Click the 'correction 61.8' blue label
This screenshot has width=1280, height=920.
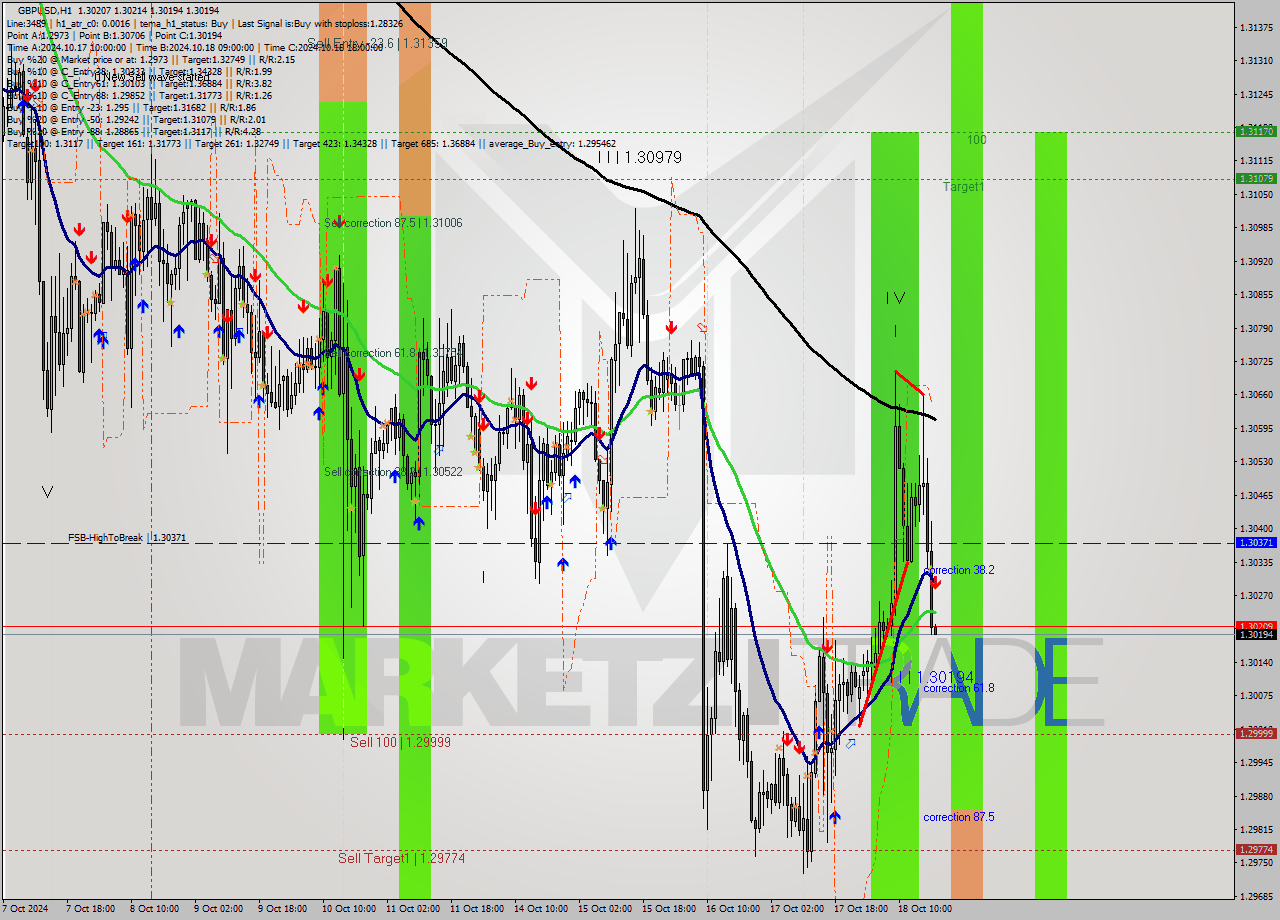click(x=959, y=688)
